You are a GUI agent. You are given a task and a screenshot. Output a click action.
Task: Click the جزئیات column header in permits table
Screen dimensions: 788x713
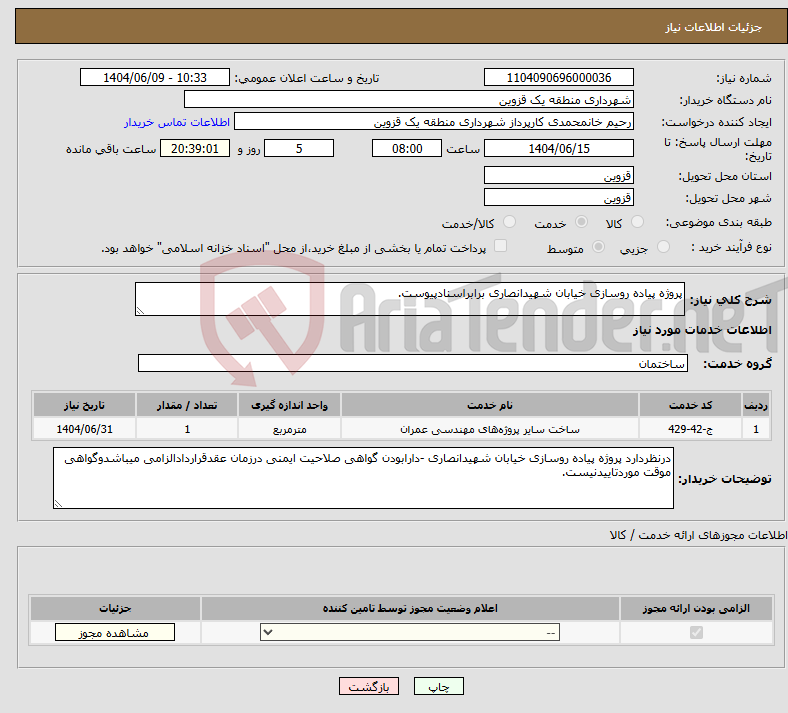115,608
